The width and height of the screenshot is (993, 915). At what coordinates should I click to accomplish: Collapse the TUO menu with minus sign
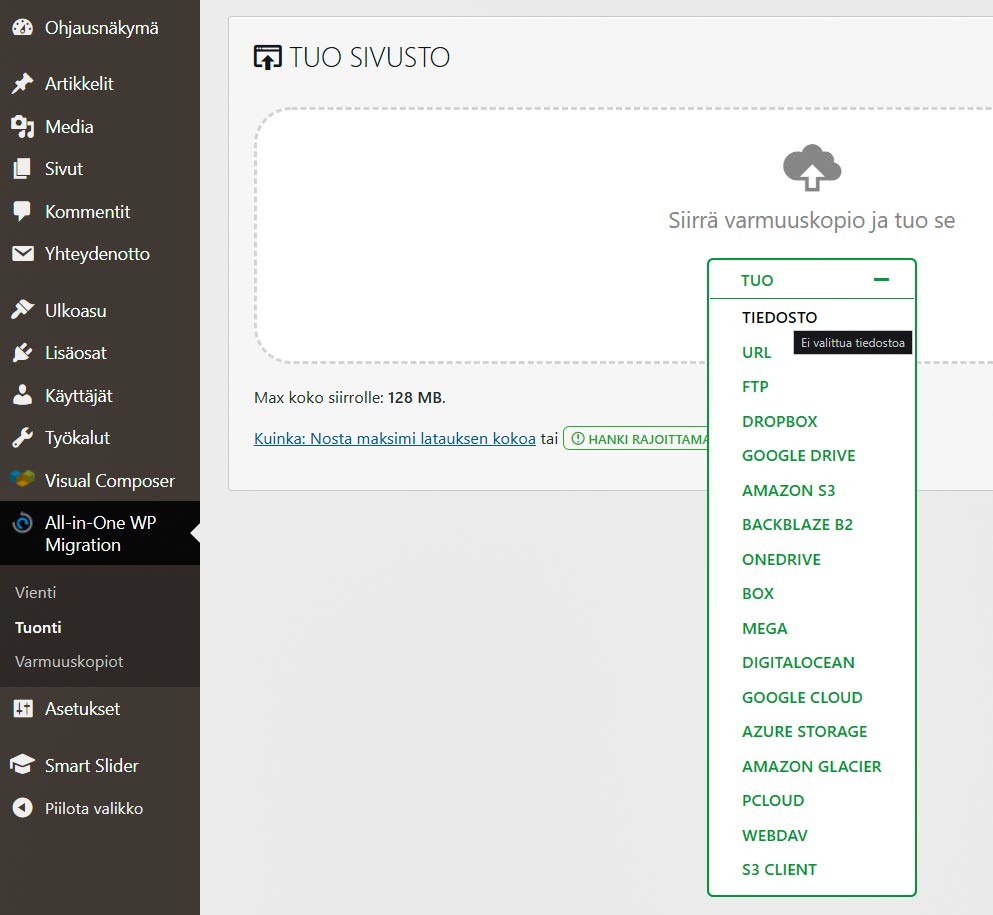882,279
